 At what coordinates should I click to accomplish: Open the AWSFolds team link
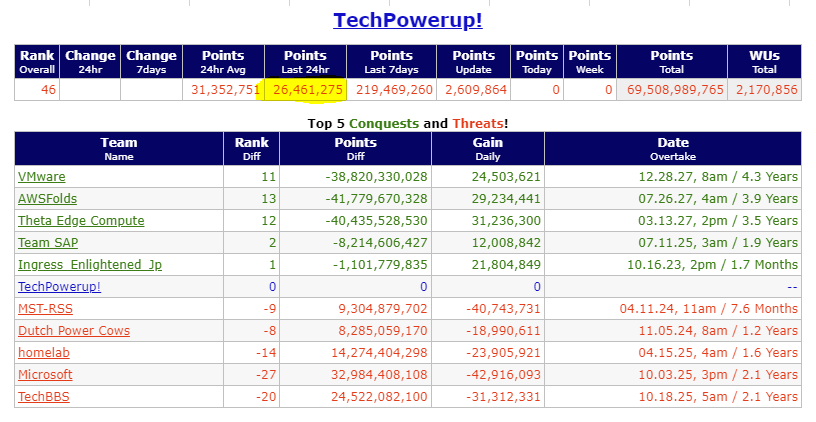tap(47, 199)
